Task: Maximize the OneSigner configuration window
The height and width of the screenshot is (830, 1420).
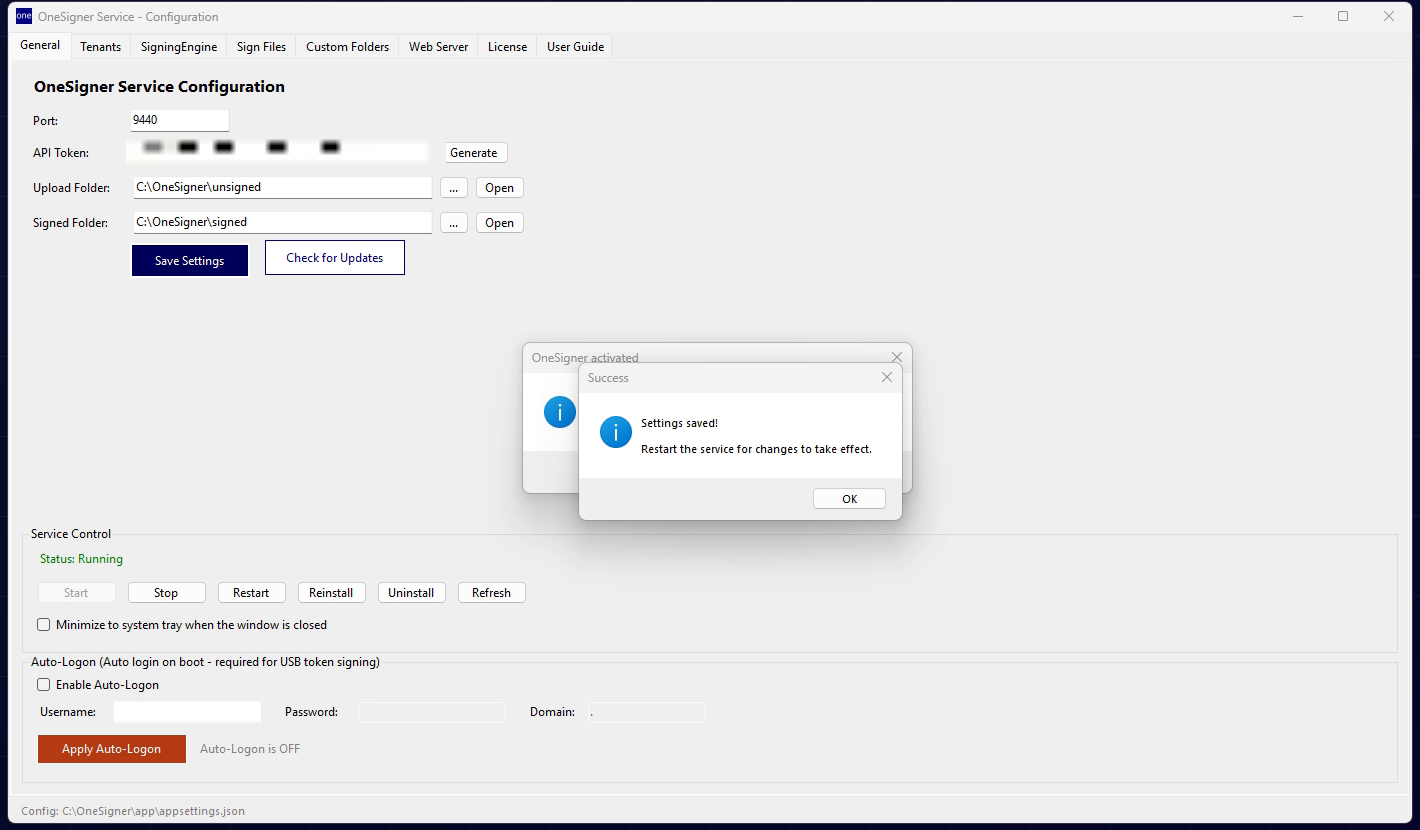Action: (x=1343, y=16)
